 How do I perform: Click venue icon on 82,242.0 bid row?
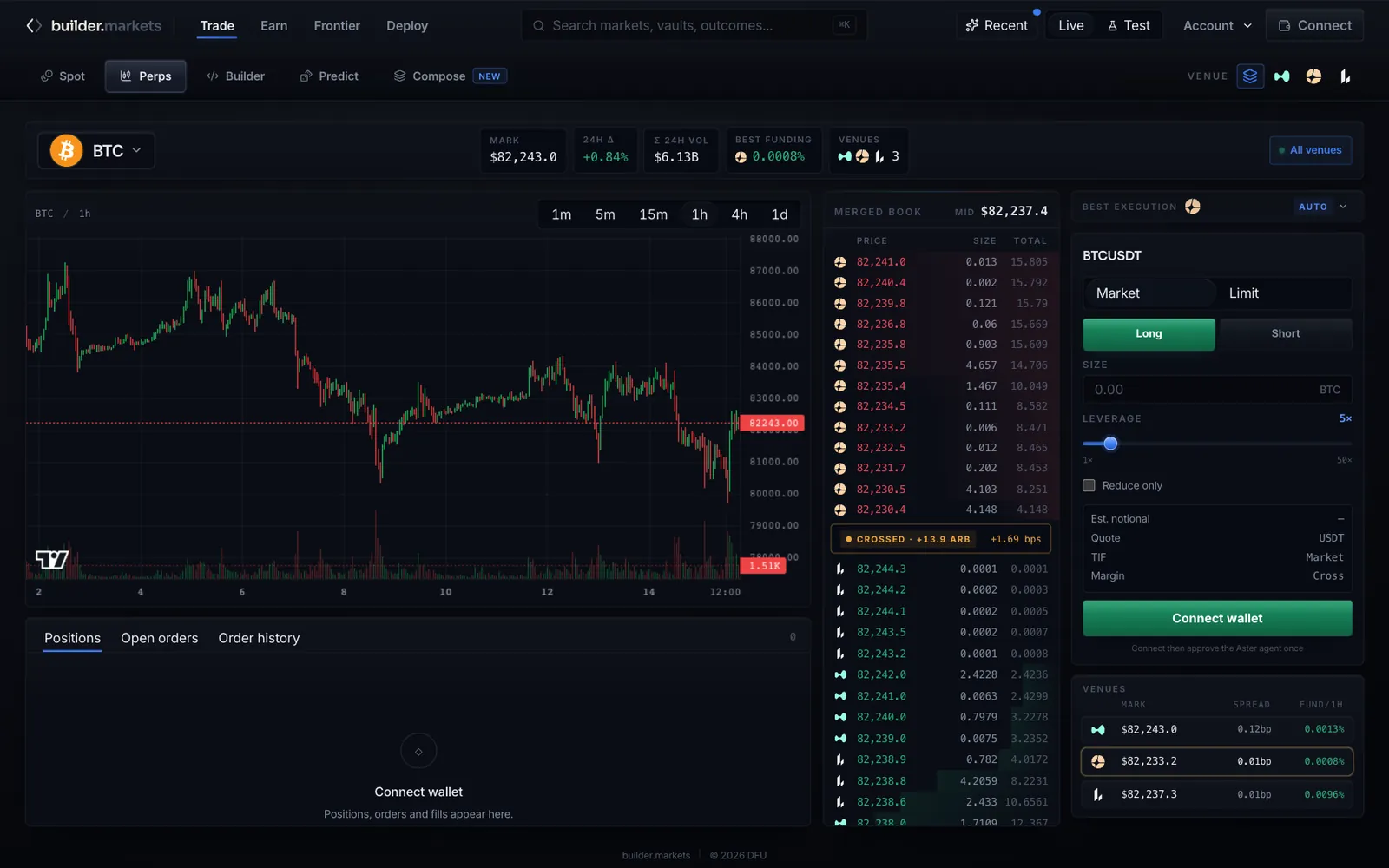840,674
